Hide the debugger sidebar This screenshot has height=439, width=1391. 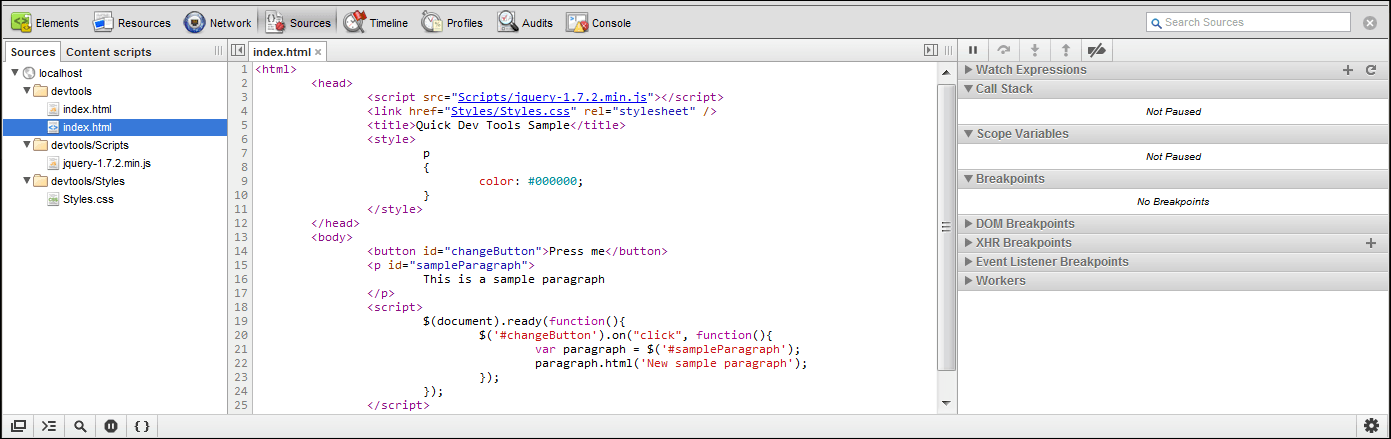coord(930,50)
